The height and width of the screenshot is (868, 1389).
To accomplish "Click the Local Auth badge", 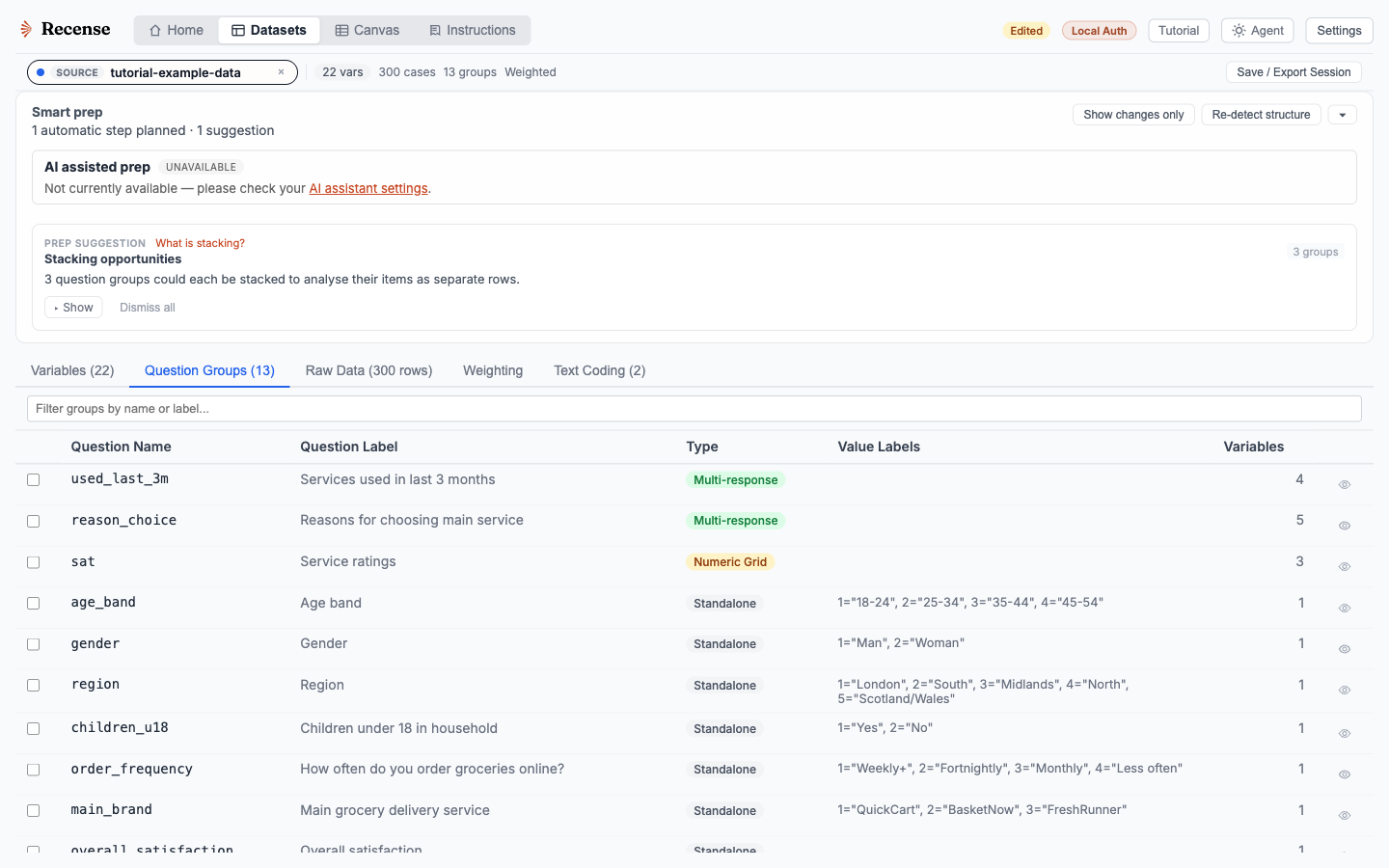I will (1099, 31).
